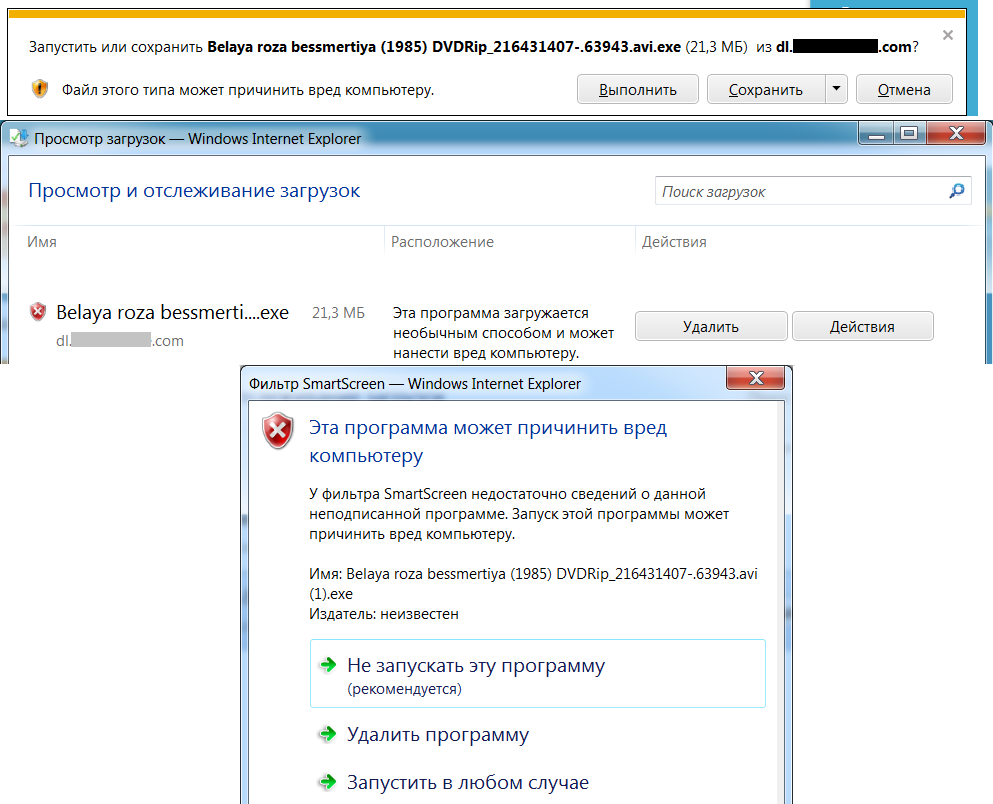The image size is (993, 804).
Task: Click the dl. source domain under file name
Action: (x=120, y=341)
